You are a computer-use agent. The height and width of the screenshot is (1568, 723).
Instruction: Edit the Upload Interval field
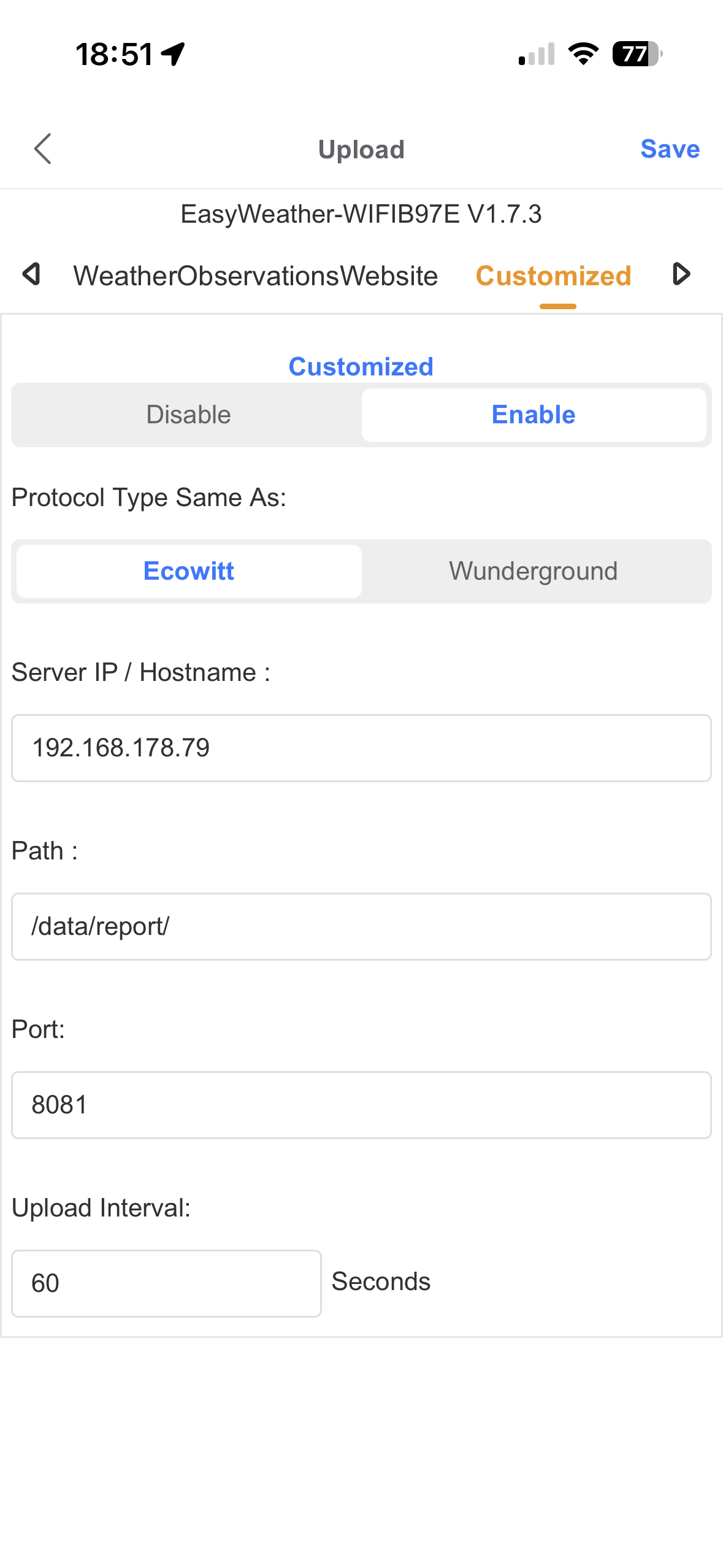[166, 1283]
